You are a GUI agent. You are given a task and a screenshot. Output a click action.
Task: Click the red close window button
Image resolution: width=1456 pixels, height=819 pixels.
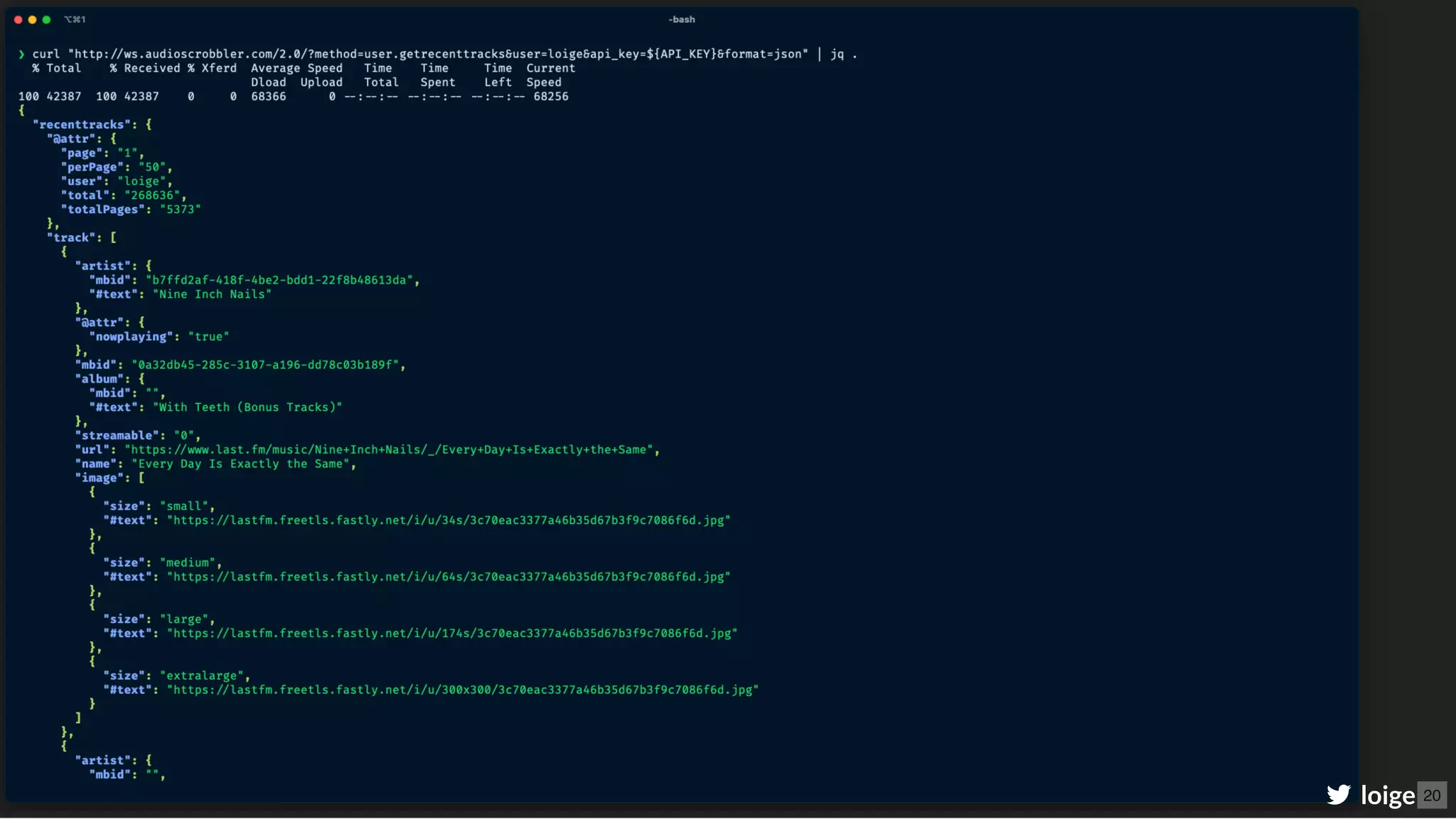[x=18, y=20]
